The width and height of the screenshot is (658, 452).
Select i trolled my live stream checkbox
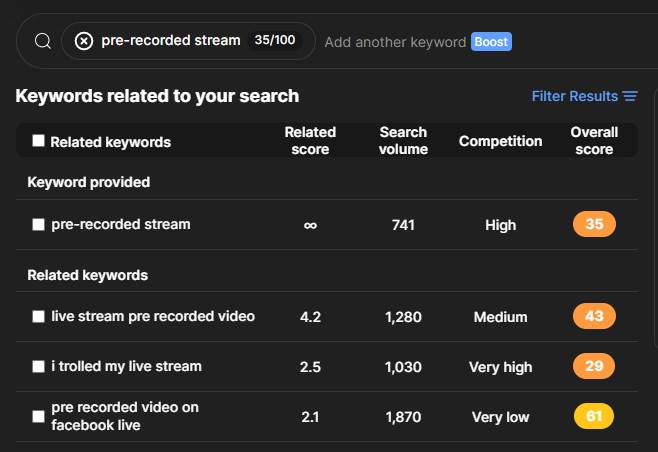pos(39,366)
